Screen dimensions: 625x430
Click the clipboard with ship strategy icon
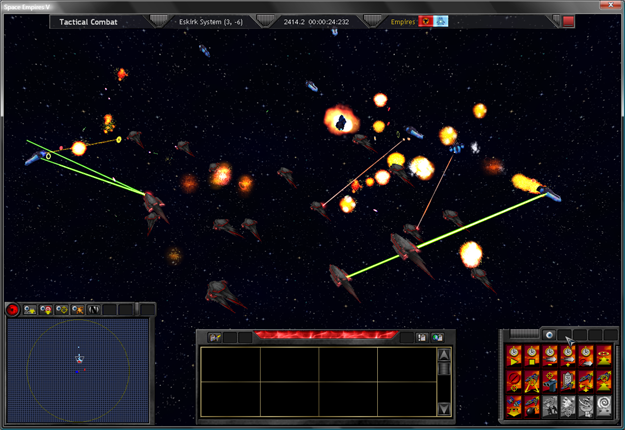568,381
